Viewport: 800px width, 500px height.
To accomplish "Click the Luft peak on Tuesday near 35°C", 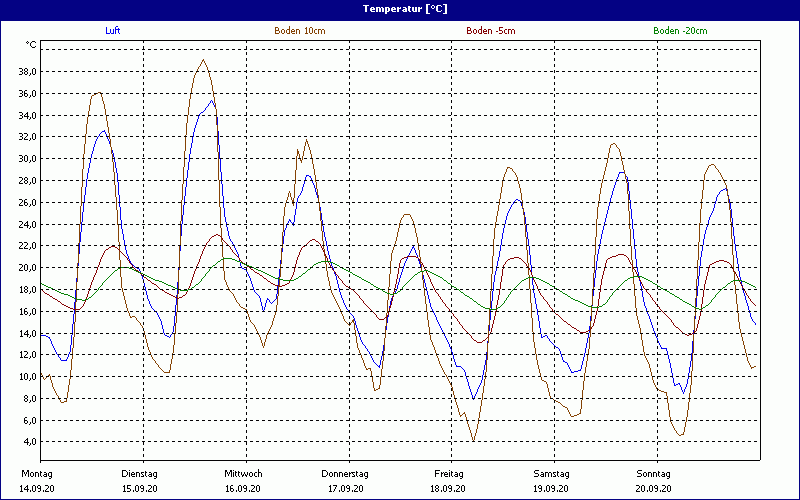I will [212, 100].
